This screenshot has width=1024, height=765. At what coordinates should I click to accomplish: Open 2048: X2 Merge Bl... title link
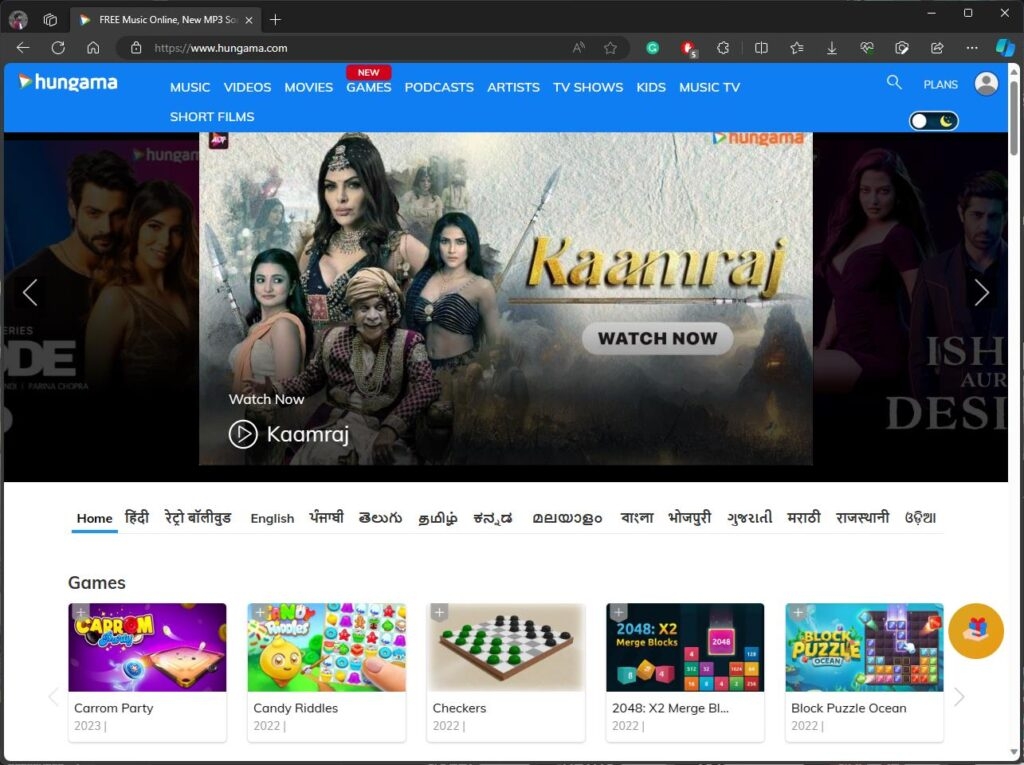(x=670, y=708)
